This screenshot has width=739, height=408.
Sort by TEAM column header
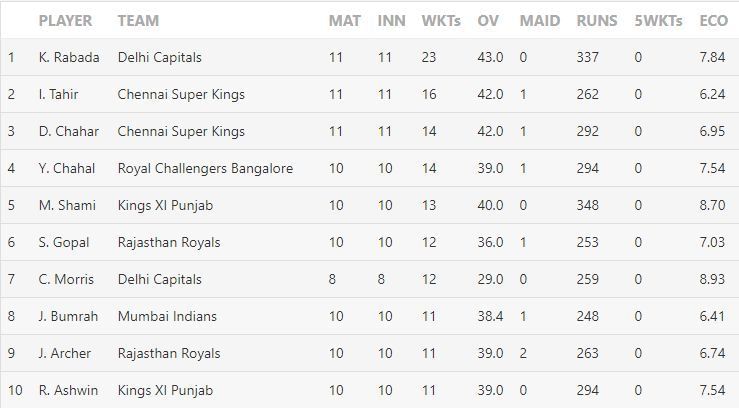(138, 21)
